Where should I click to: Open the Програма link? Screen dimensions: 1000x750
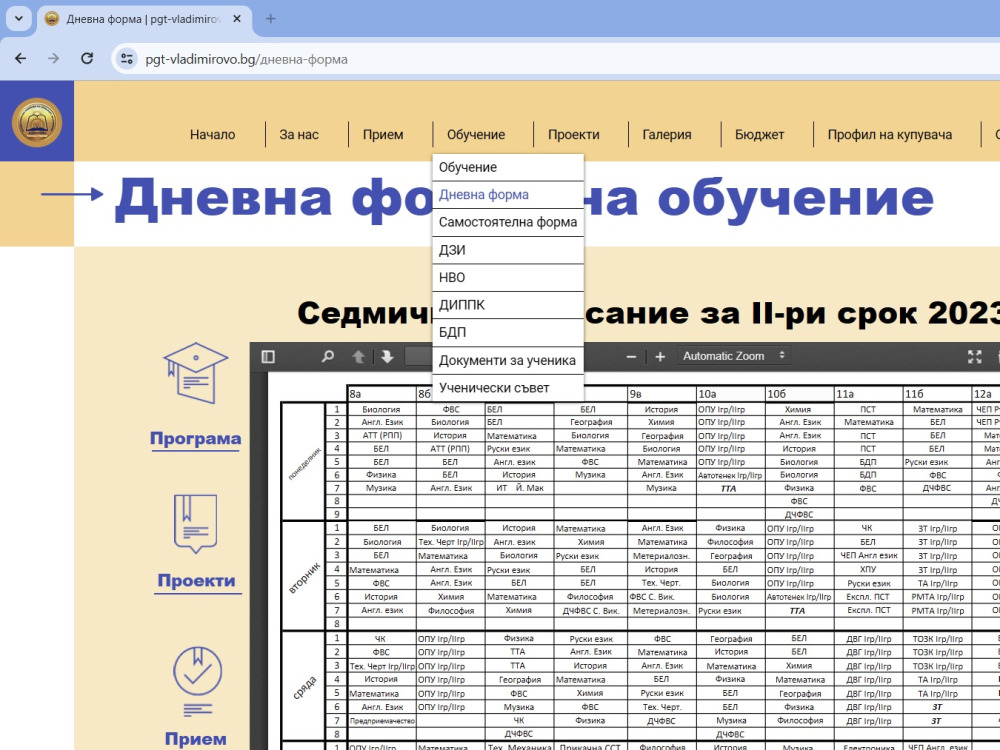coord(195,439)
